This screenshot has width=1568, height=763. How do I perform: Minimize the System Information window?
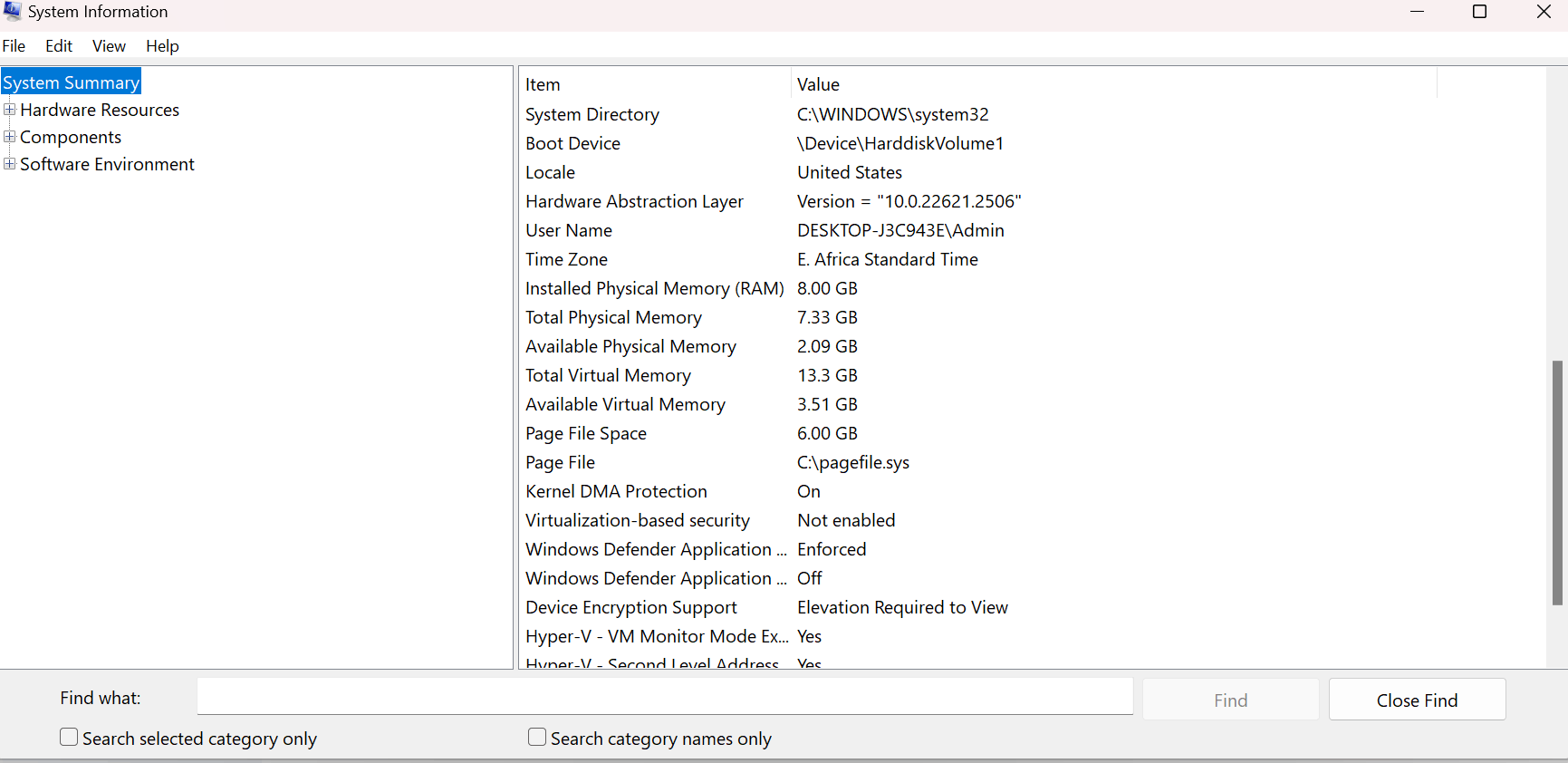(1418, 12)
